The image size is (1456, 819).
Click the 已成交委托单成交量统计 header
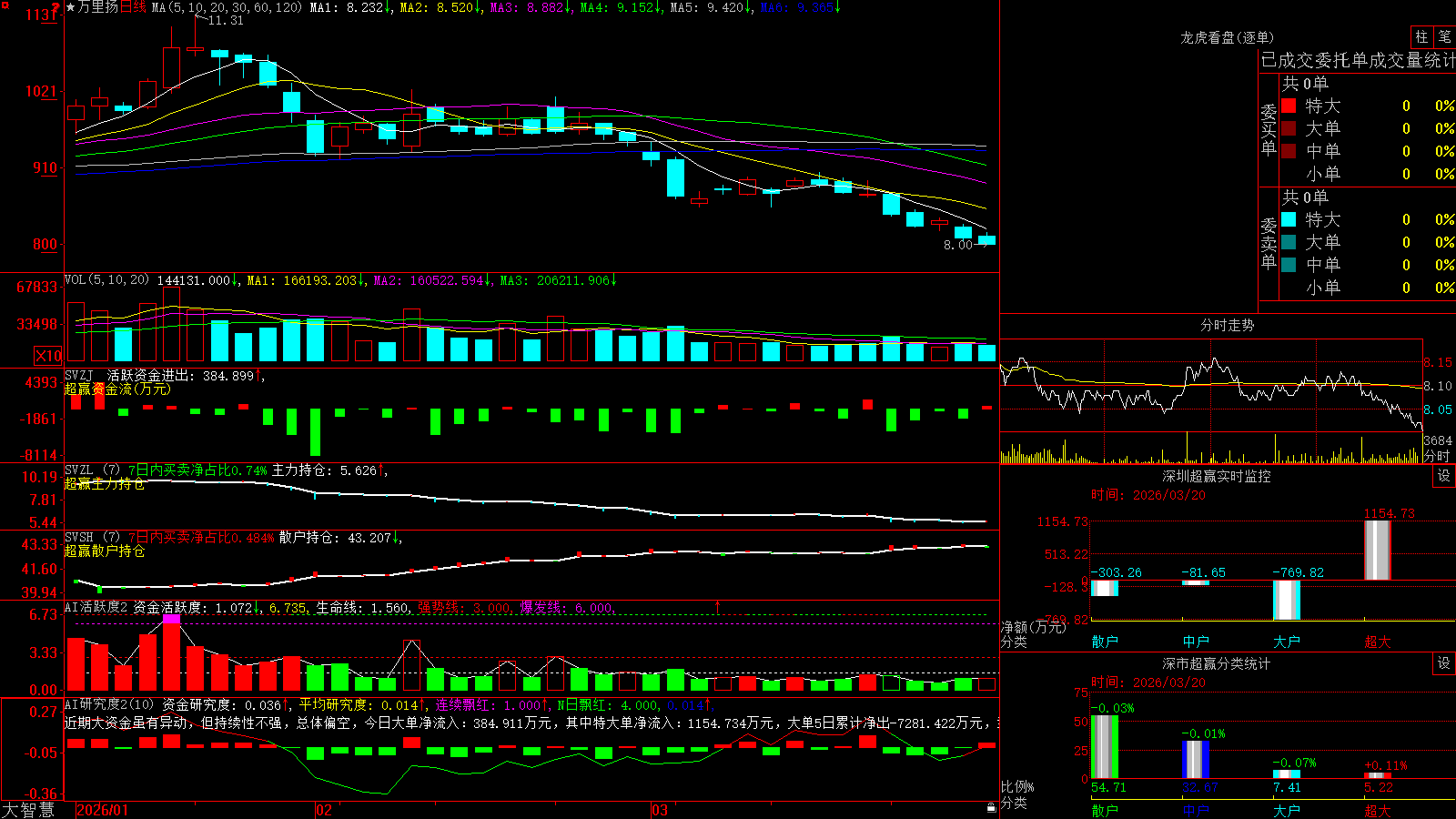1358,60
